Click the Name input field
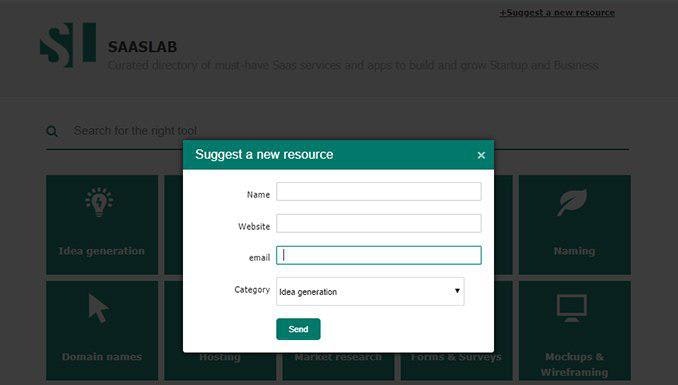 pos(379,192)
